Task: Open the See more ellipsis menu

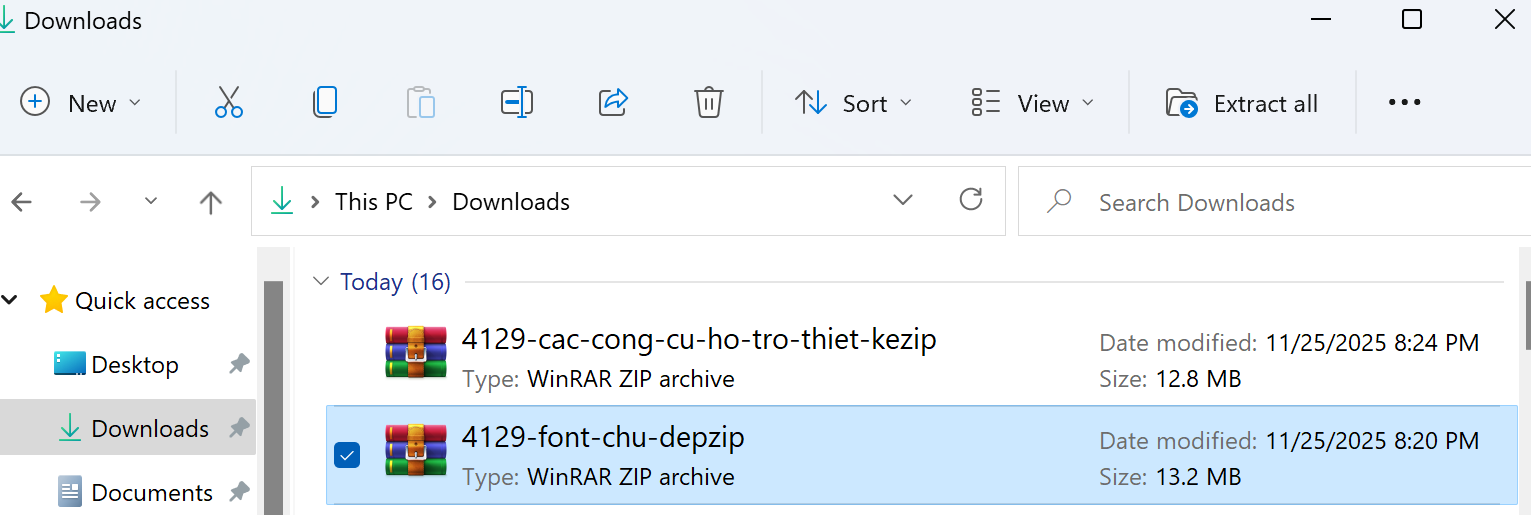Action: coord(1404,103)
